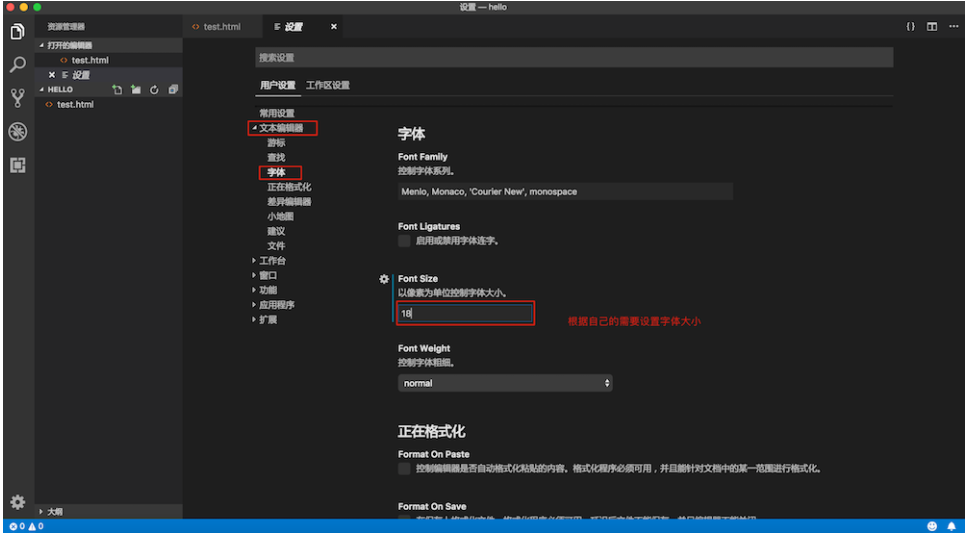This screenshot has width=969, height=538.
Task: Open the Source Control view
Action: click(x=18, y=98)
